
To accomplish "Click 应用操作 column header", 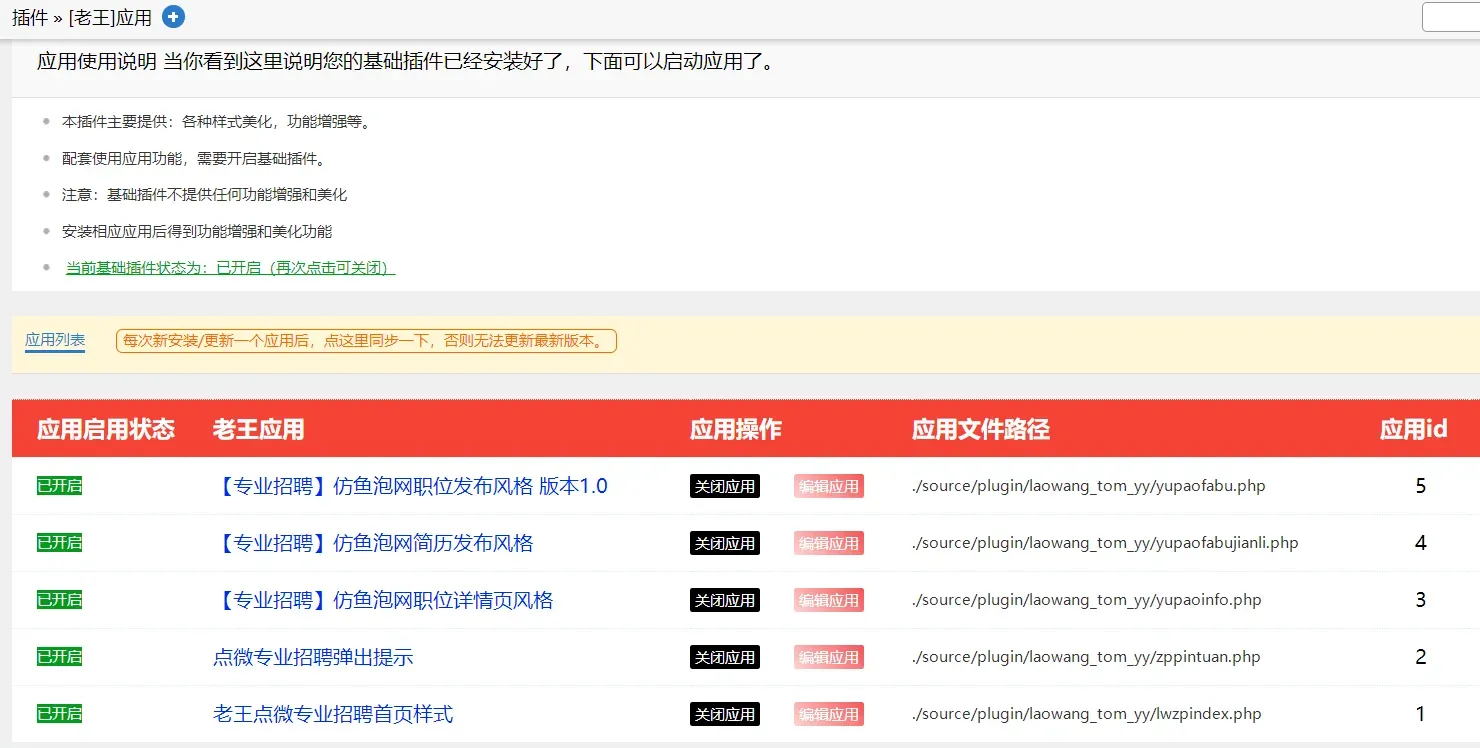I will (736, 430).
